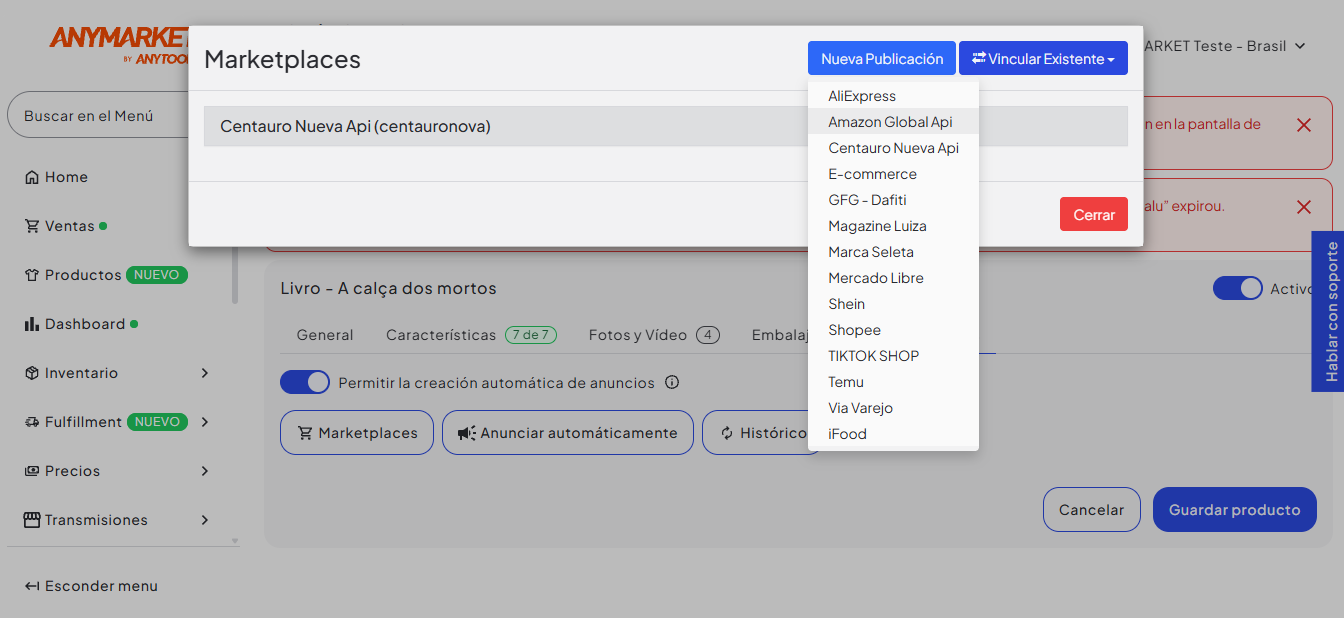Image resolution: width=1344 pixels, height=618 pixels.
Task: Click the info icon beside creación automática
Action: click(x=672, y=383)
